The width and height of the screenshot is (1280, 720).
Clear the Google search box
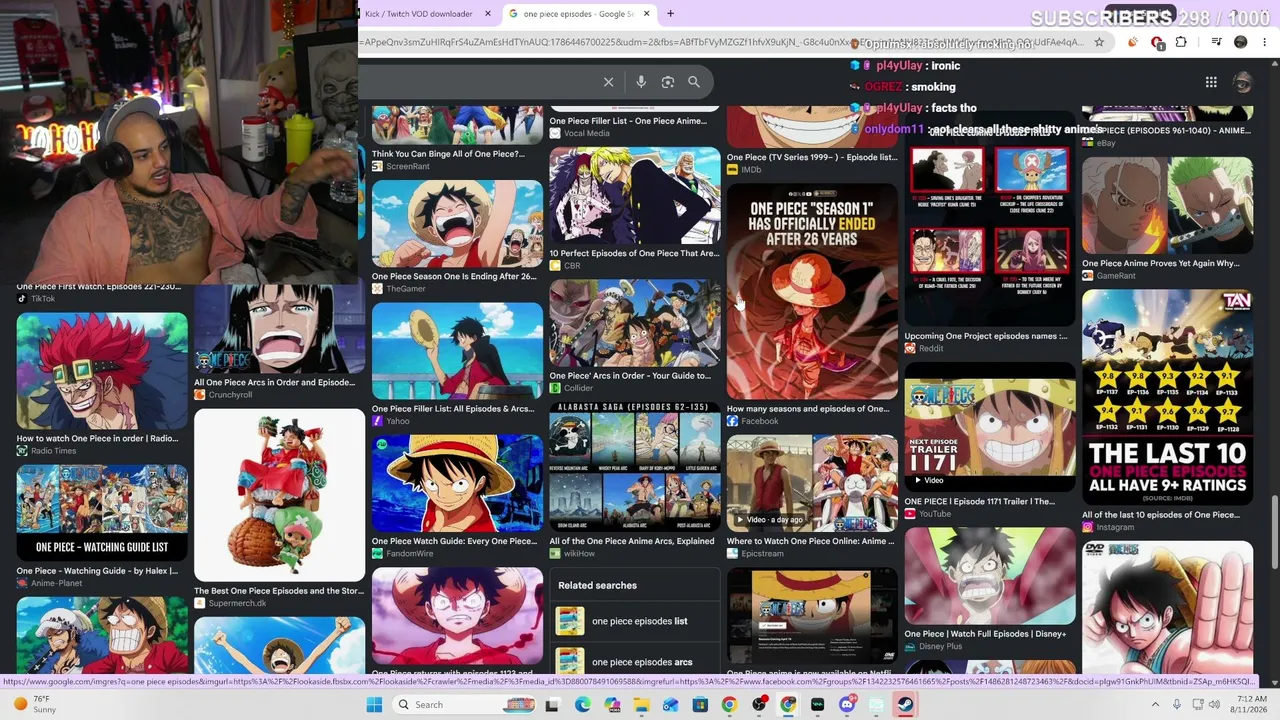coord(608,82)
